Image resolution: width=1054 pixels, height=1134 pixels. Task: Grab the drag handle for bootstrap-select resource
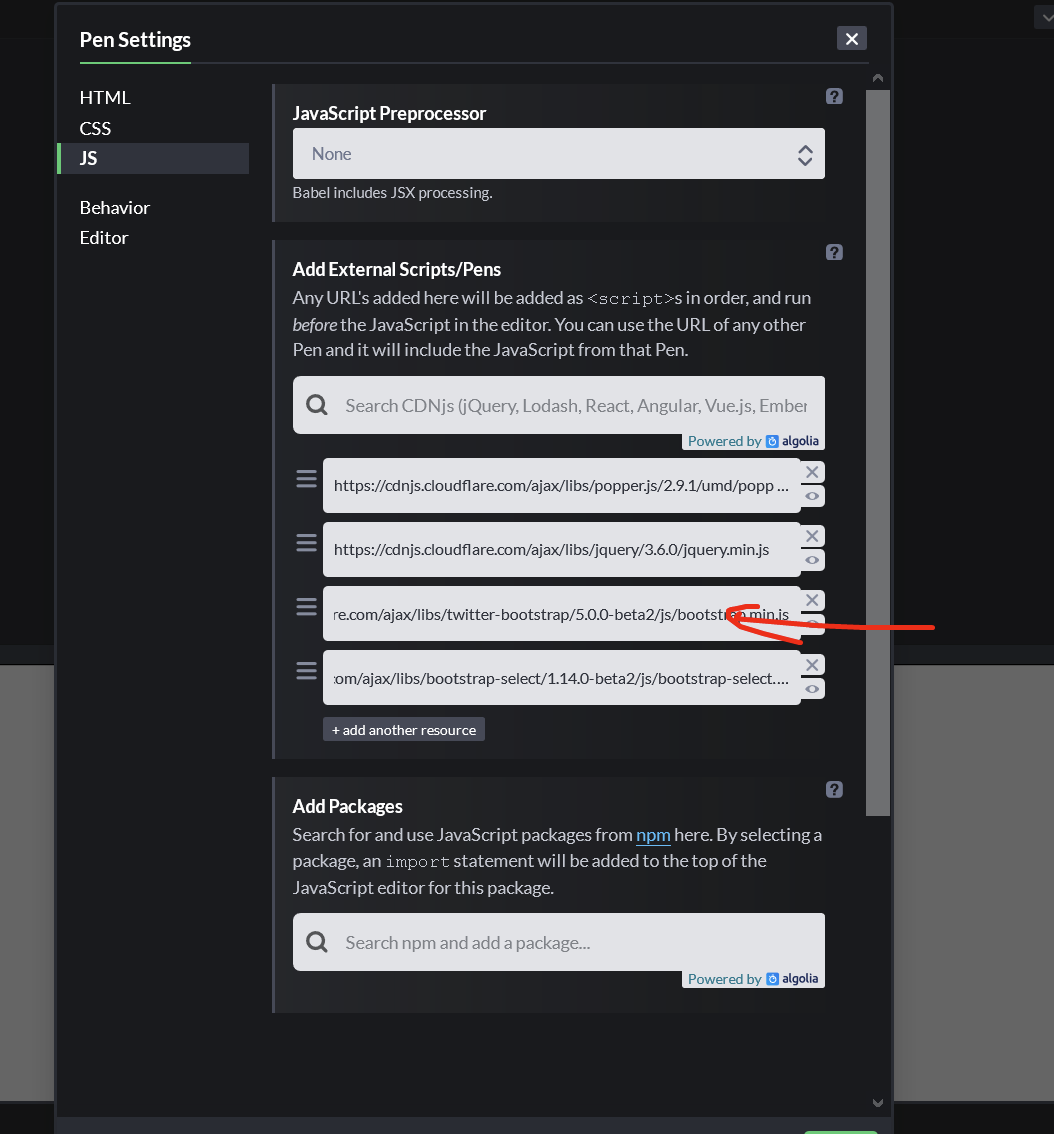[307, 671]
